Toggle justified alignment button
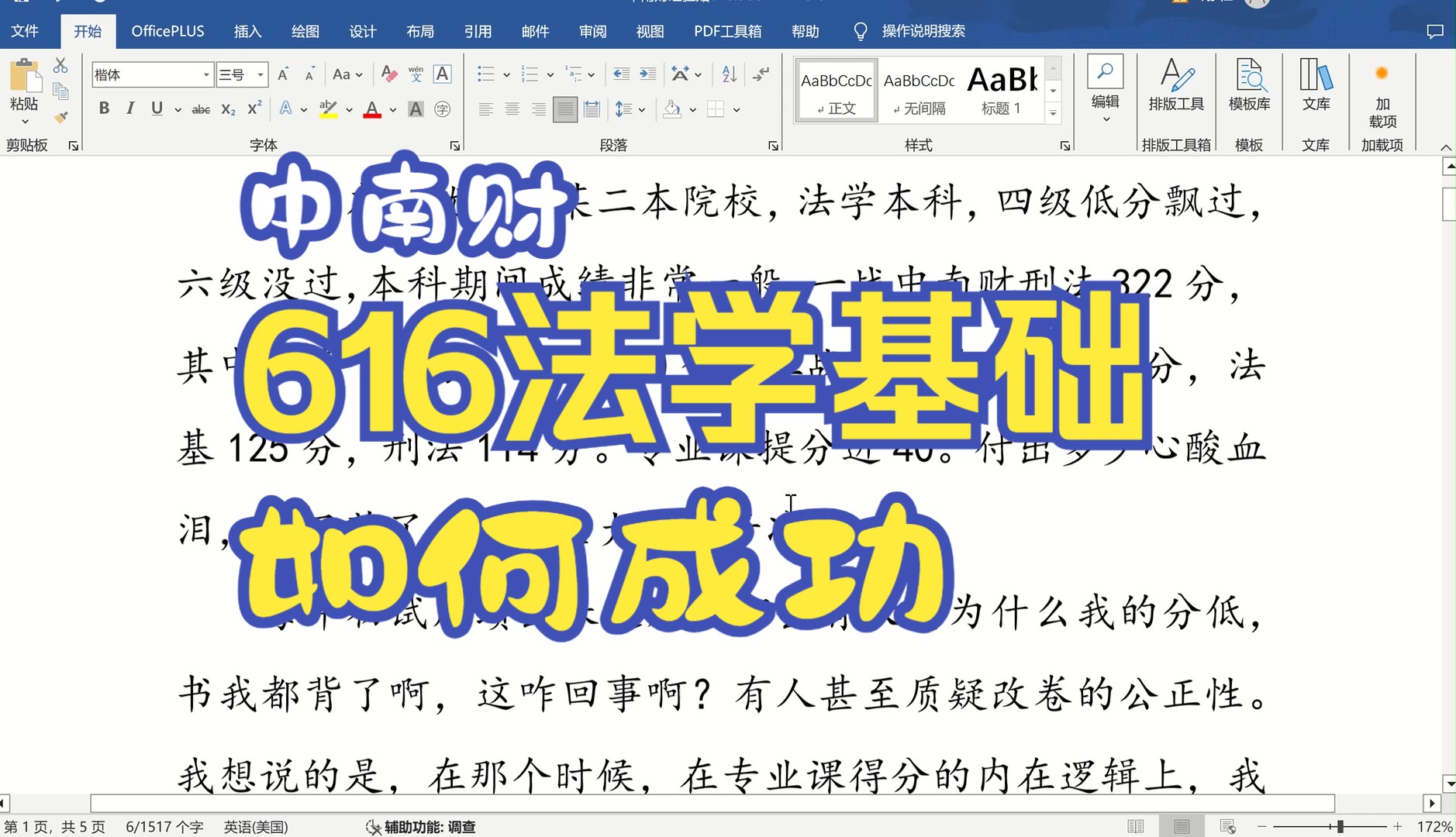 tap(565, 109)
